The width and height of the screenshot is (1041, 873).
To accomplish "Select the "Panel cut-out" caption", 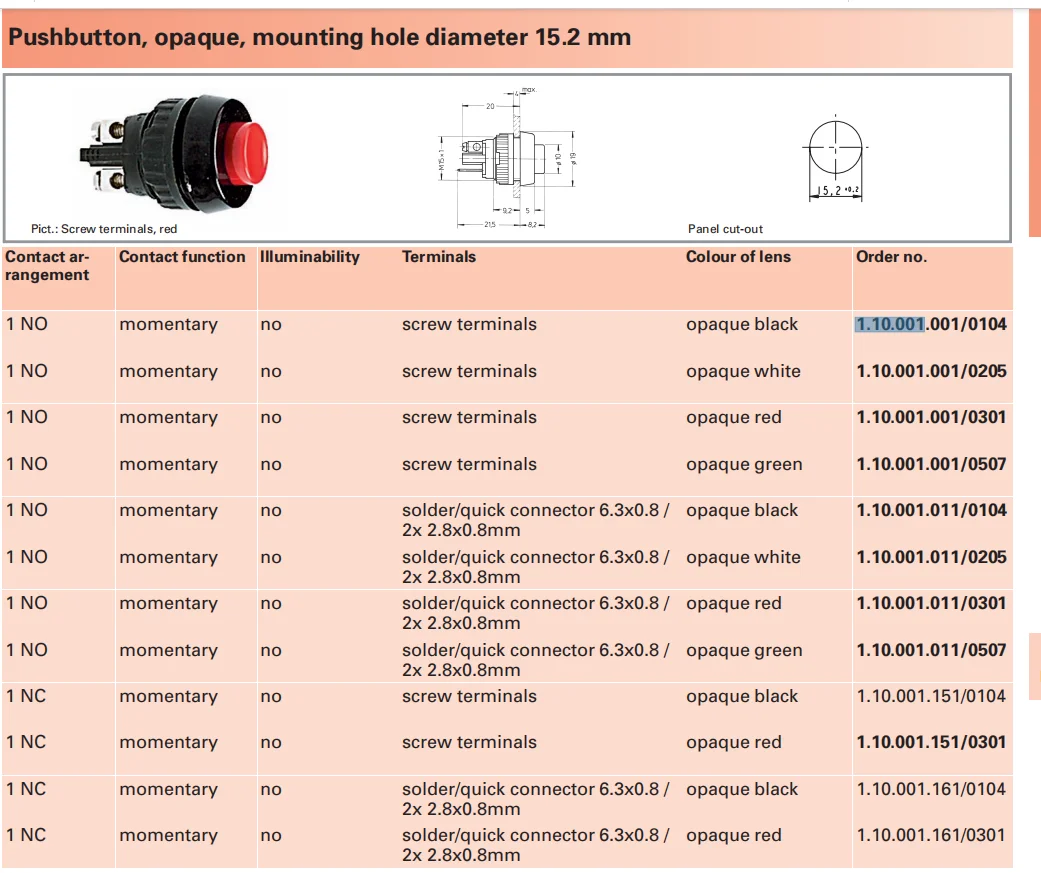I will (725, 229).
